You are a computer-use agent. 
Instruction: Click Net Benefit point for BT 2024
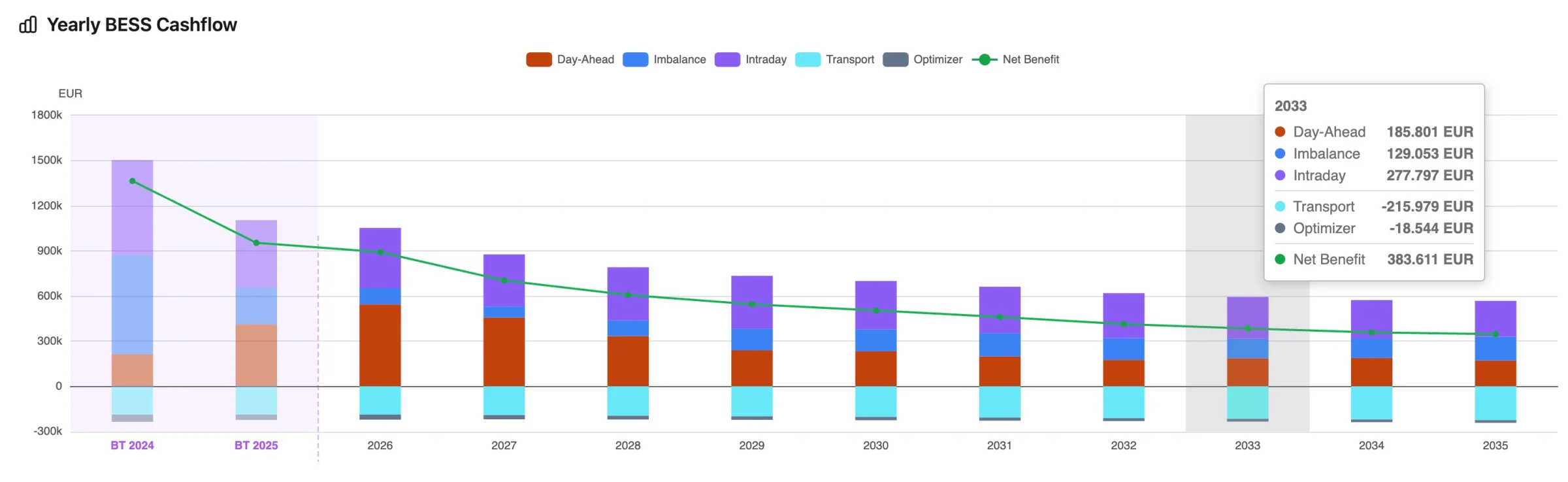133,181
